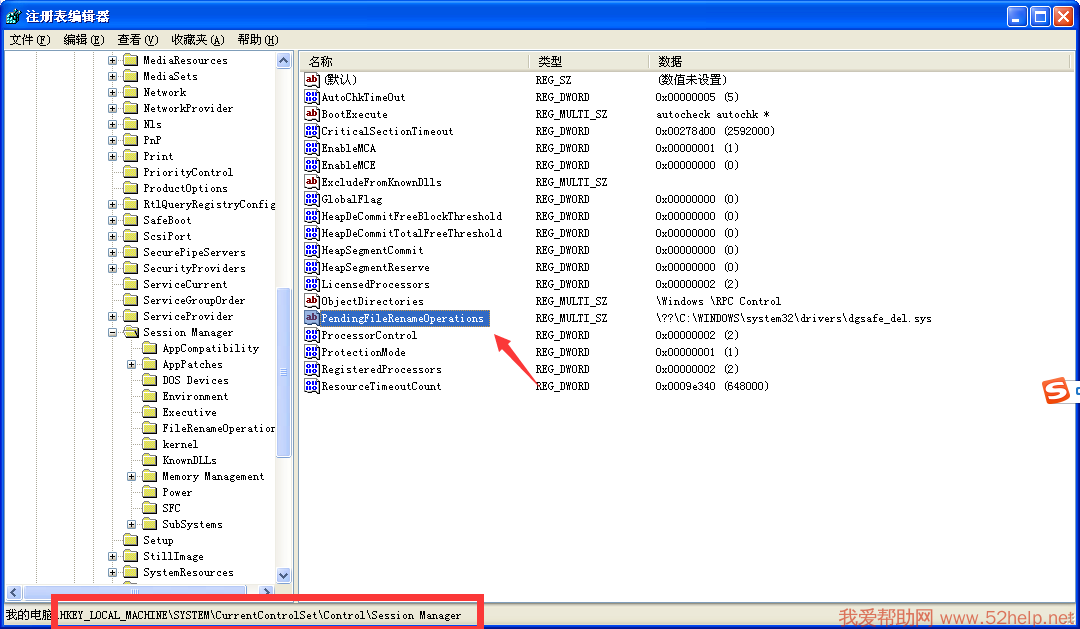Open the 文件 menu

pos(29,39)
